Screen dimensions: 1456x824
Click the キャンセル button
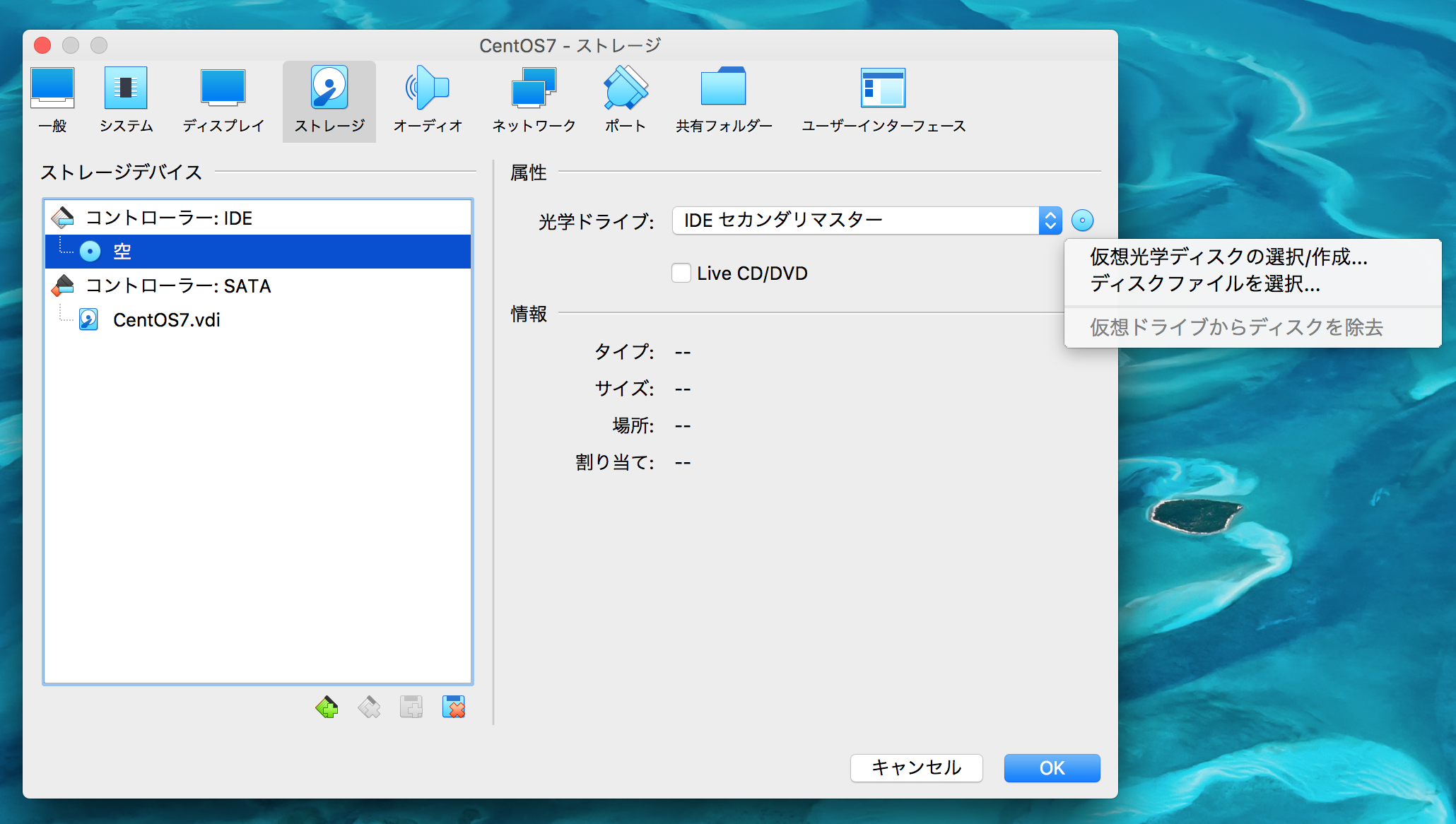916,768
